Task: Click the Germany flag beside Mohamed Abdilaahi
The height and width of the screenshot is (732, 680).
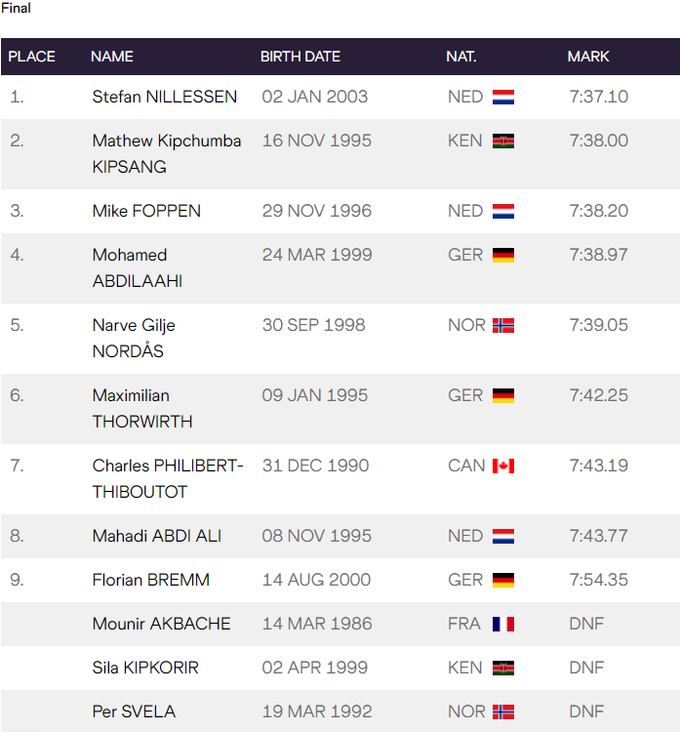Action: point(503,255)
